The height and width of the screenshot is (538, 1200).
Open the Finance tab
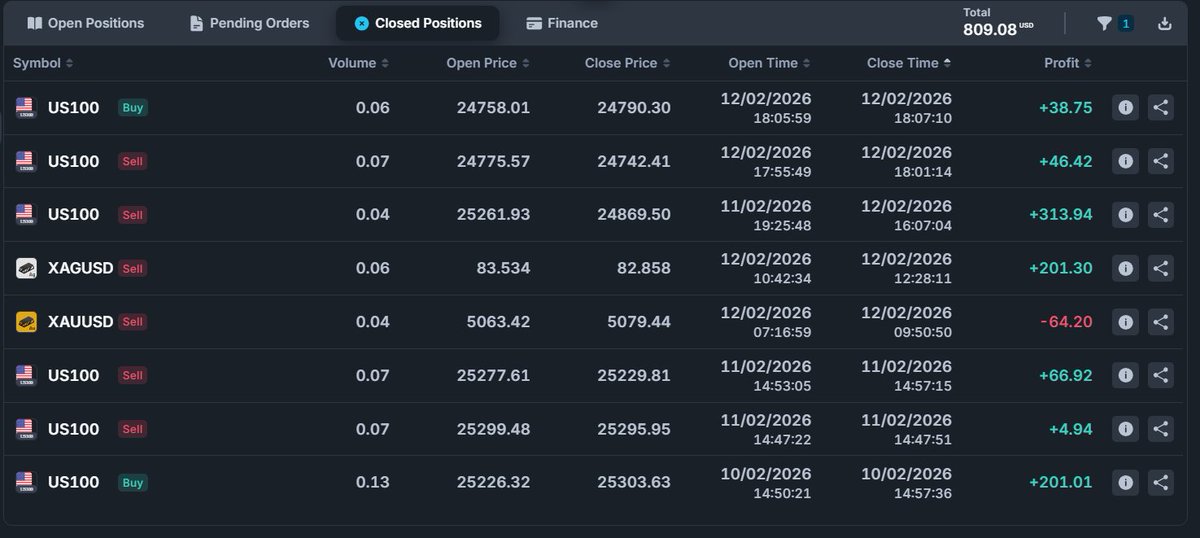562,23
